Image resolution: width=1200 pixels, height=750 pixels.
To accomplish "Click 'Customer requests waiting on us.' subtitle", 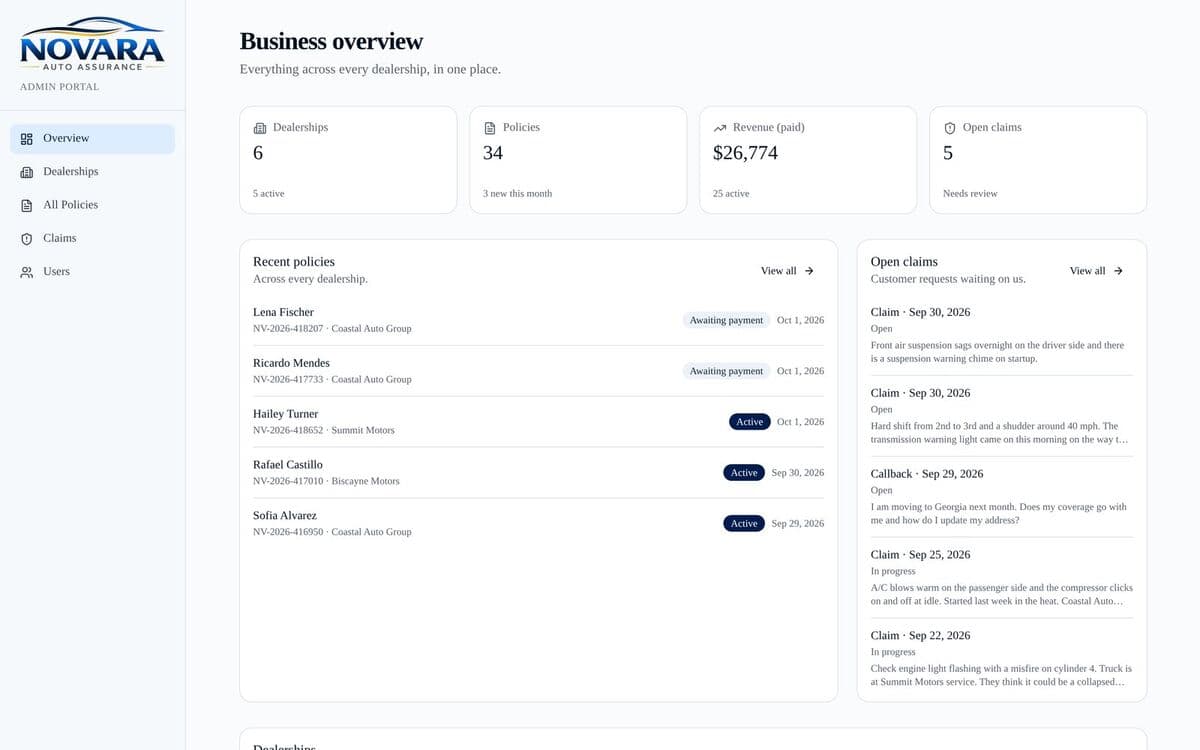I will click(948, 279).
